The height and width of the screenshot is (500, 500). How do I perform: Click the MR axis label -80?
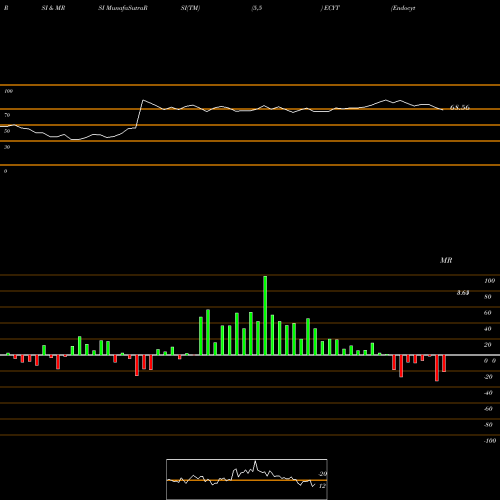(488, 425)
